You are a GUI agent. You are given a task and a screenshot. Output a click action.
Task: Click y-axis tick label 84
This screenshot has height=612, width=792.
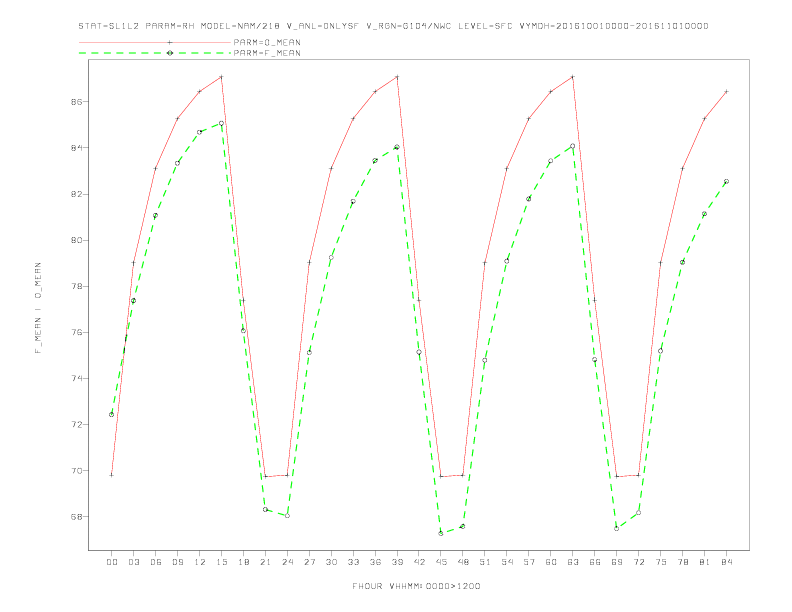click(76, 147)
